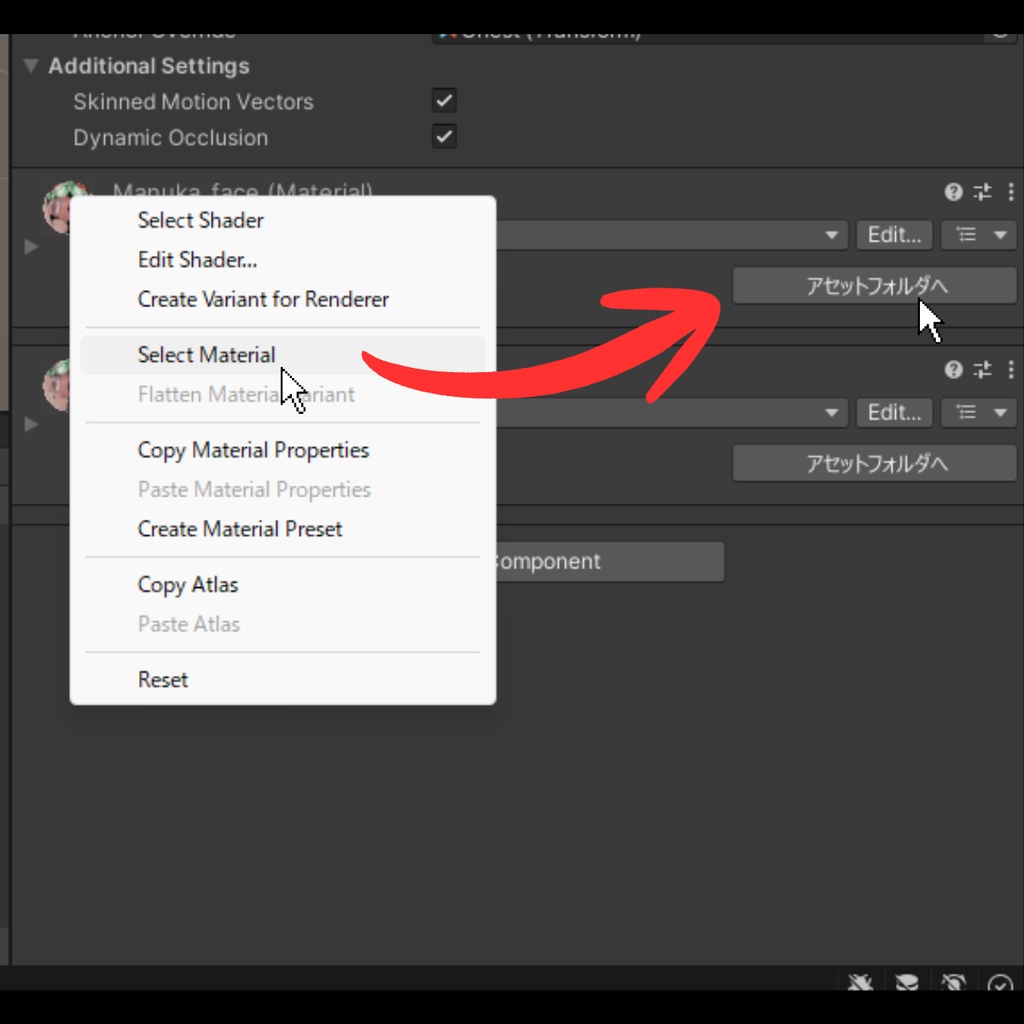Uncheck Dynamic Occlusion
The width and height of the screenshot is (1024, 1024).
click(x=444, y=137)
